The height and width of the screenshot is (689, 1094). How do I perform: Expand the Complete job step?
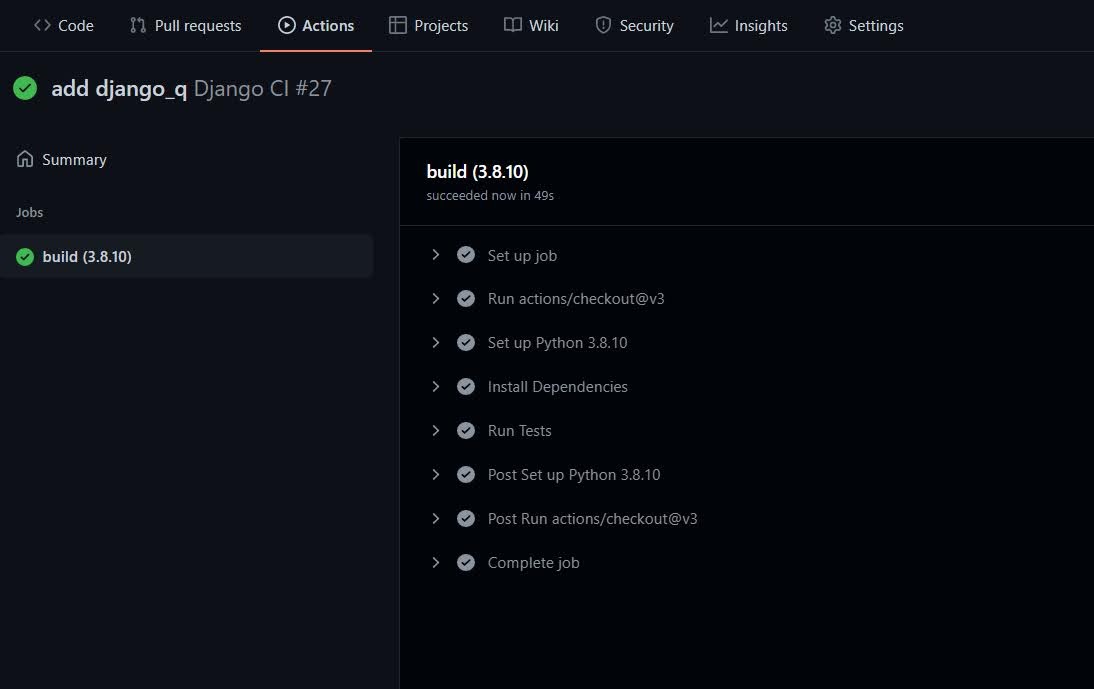[x=435, y=562]
